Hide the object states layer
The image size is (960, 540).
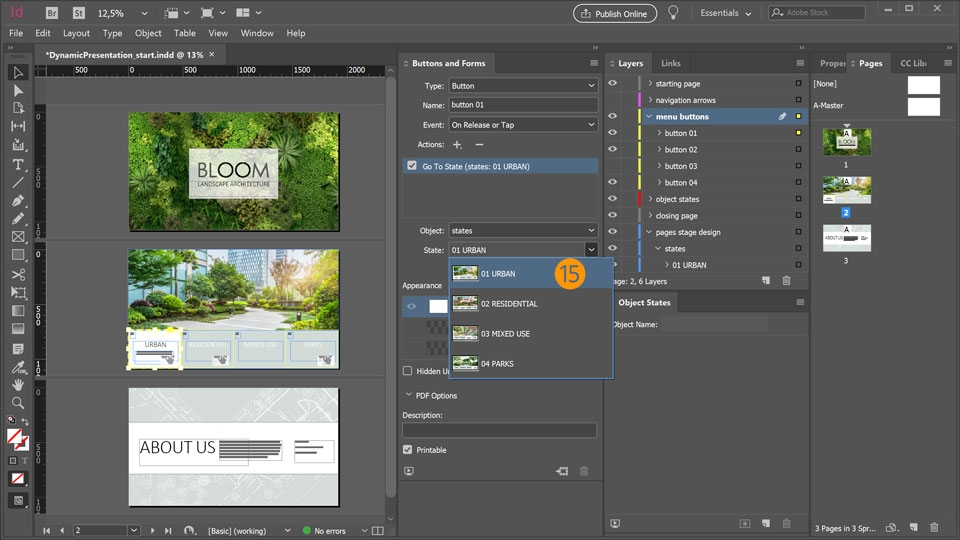tap(612, 198)
